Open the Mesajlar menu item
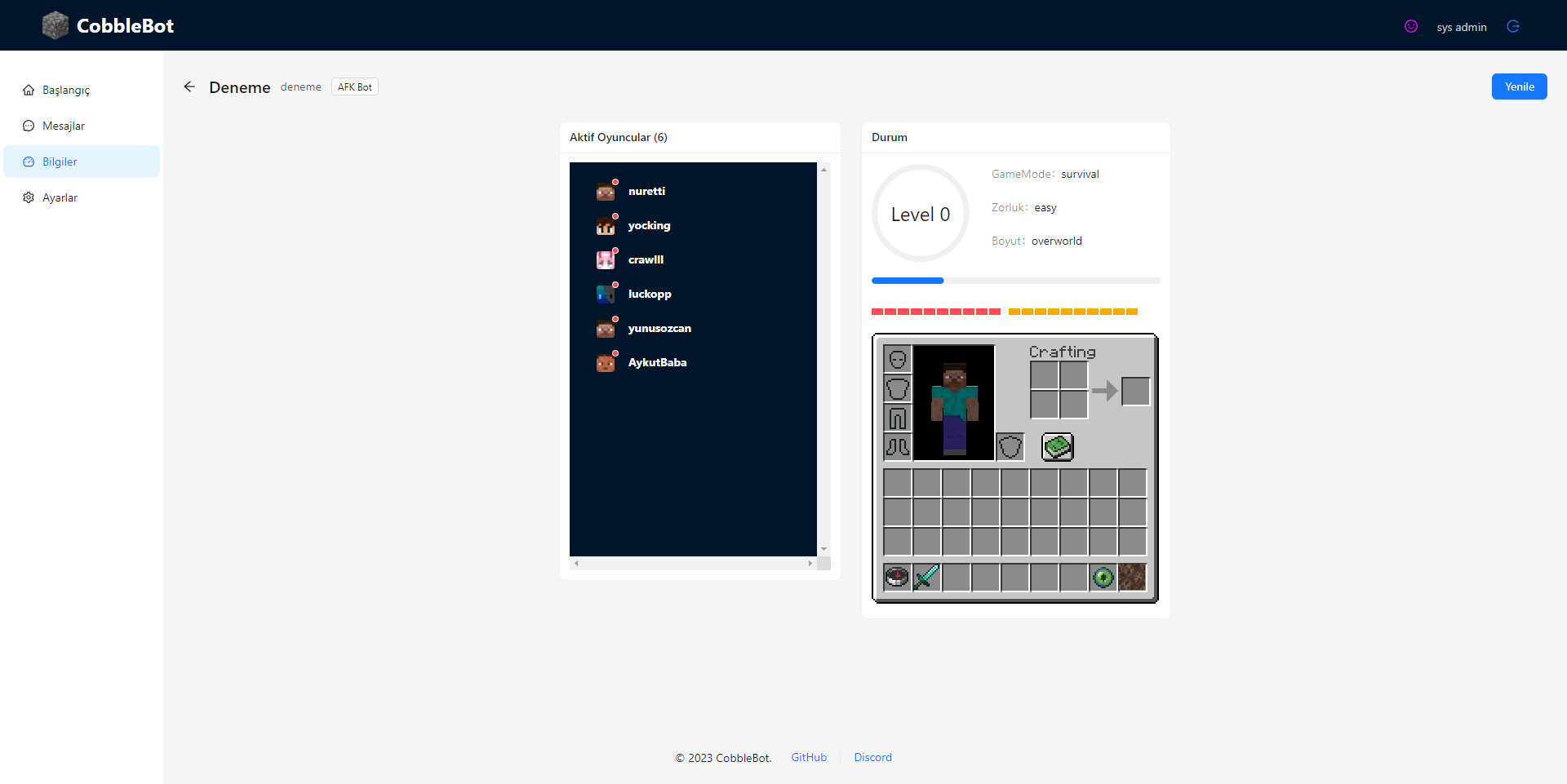 82,126
